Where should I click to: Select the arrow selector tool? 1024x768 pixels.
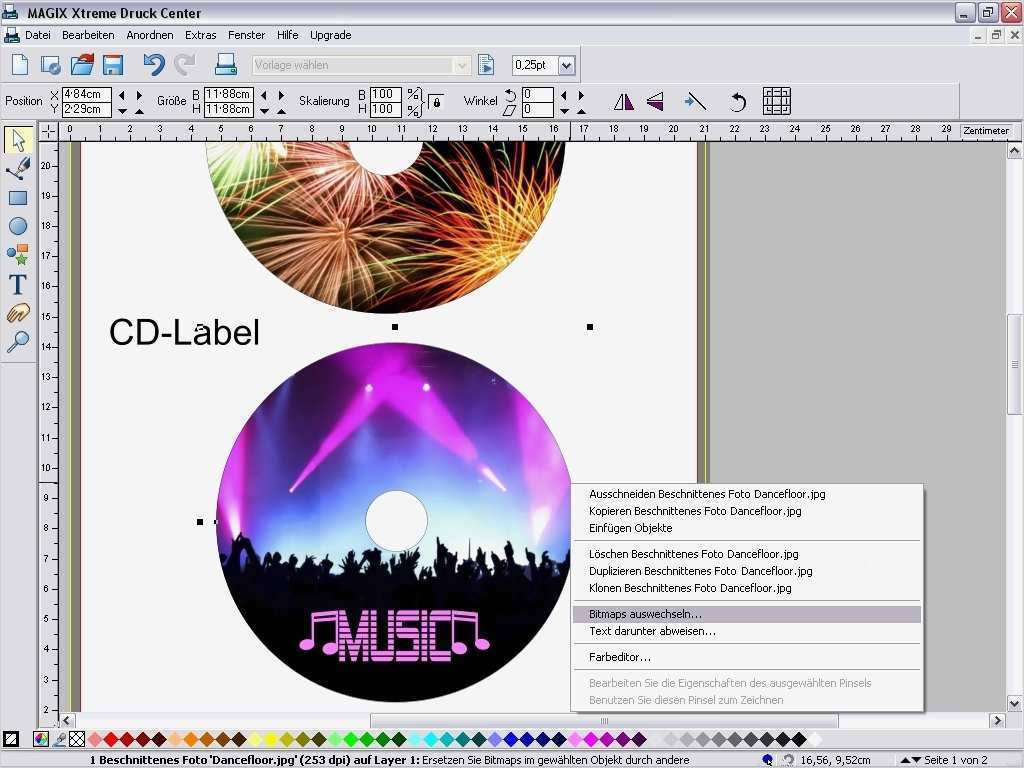coord(18,140)
